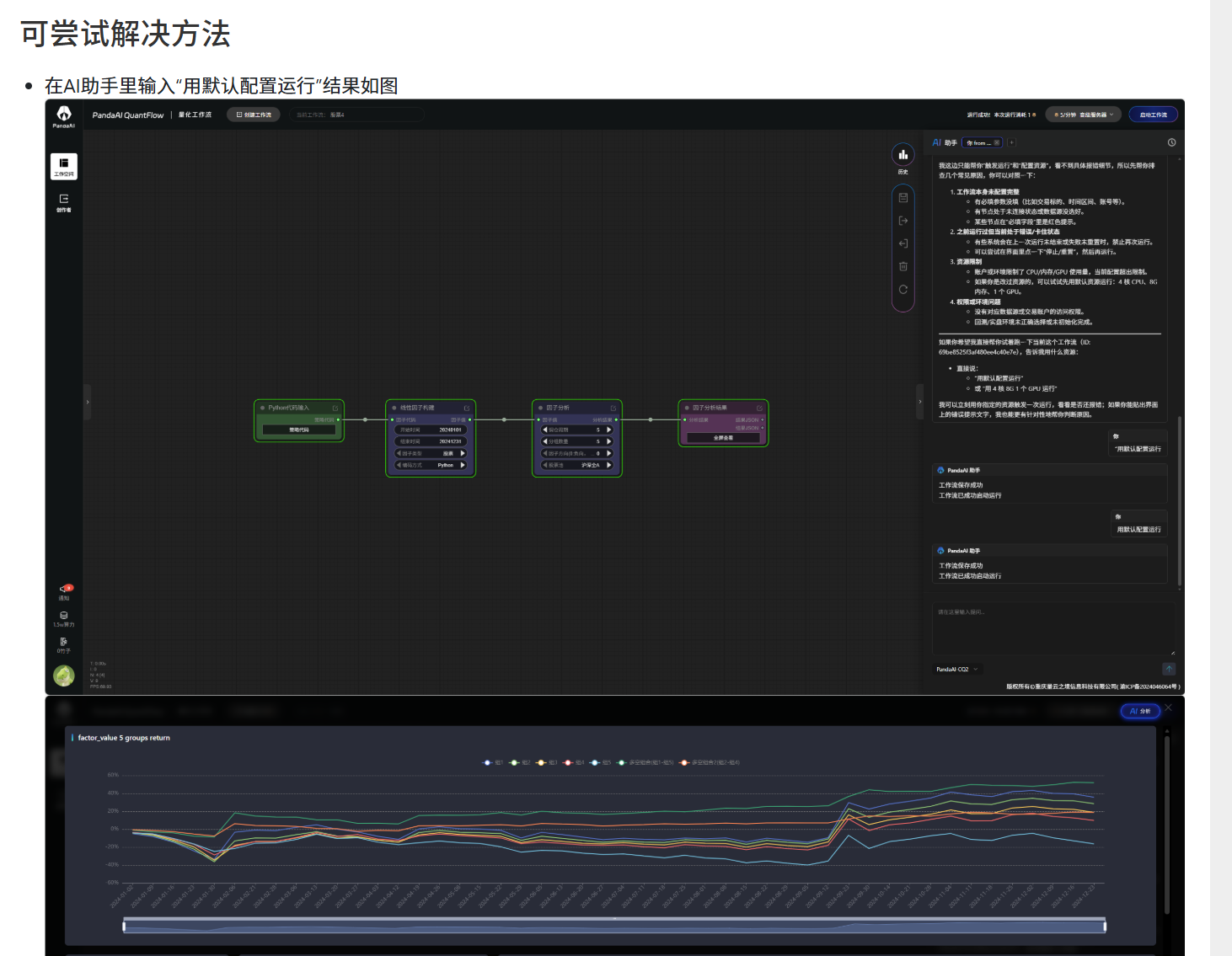The image size is (1232, 956).
Task: Click right arrow of 因子类型 selector
Action: (x=463, y=453)
